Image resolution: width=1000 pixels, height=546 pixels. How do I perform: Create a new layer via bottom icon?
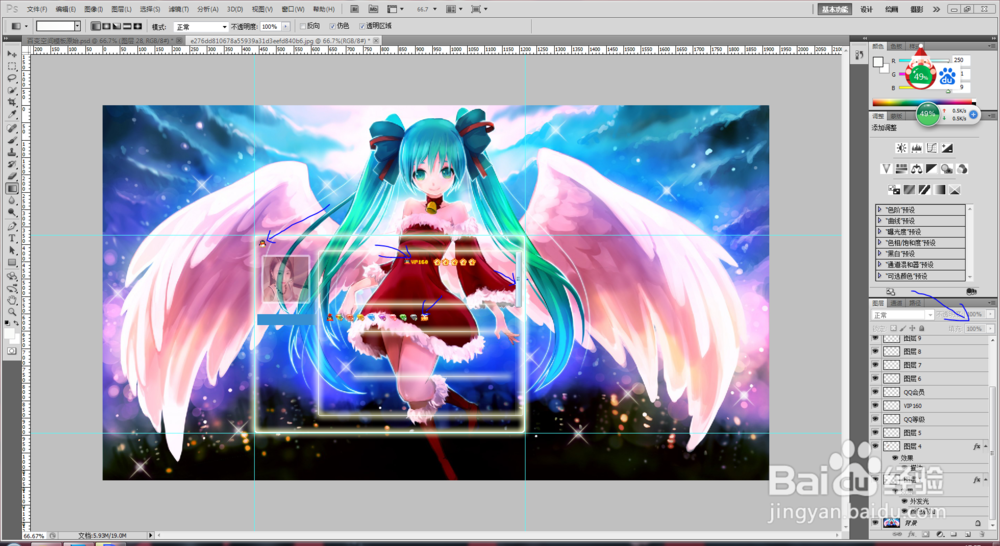pyautogui.click(x=967, y=534)
